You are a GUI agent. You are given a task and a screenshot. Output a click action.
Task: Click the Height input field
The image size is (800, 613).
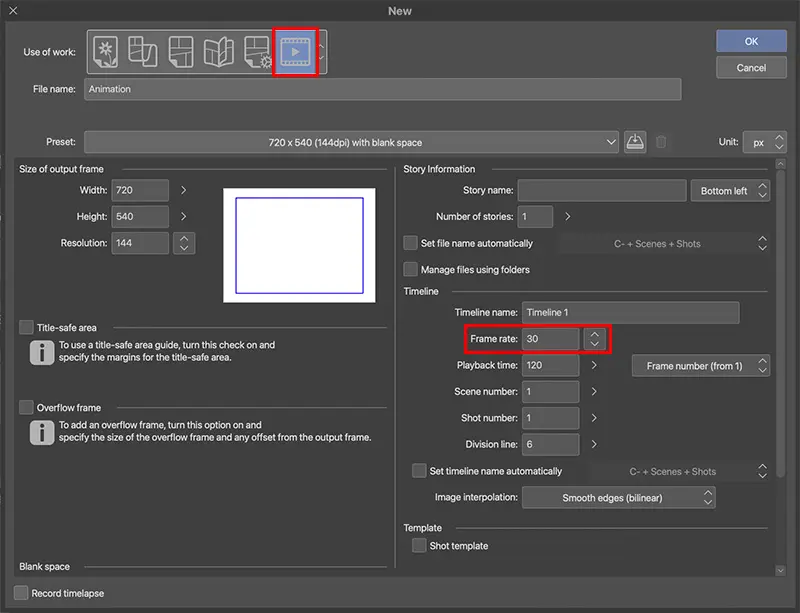point(140,216)
